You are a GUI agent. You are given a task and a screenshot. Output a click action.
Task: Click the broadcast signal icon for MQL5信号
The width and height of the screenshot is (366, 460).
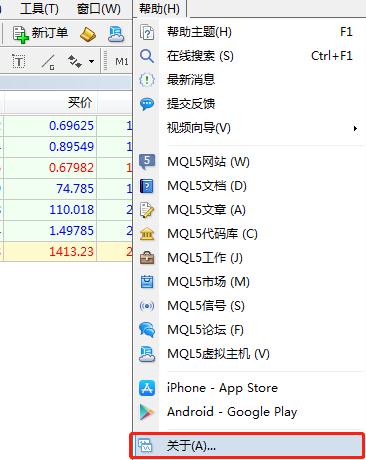[147, 306]
